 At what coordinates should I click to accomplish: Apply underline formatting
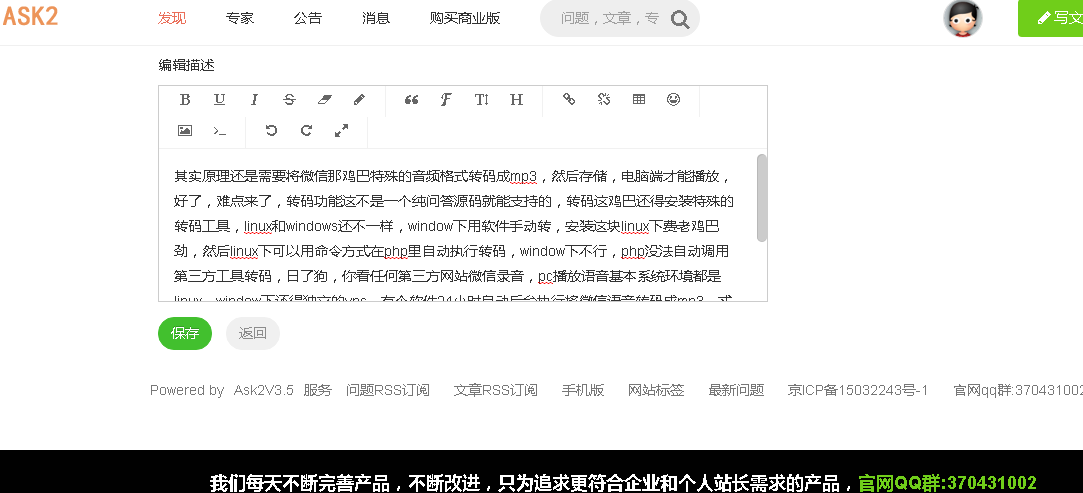219,100
